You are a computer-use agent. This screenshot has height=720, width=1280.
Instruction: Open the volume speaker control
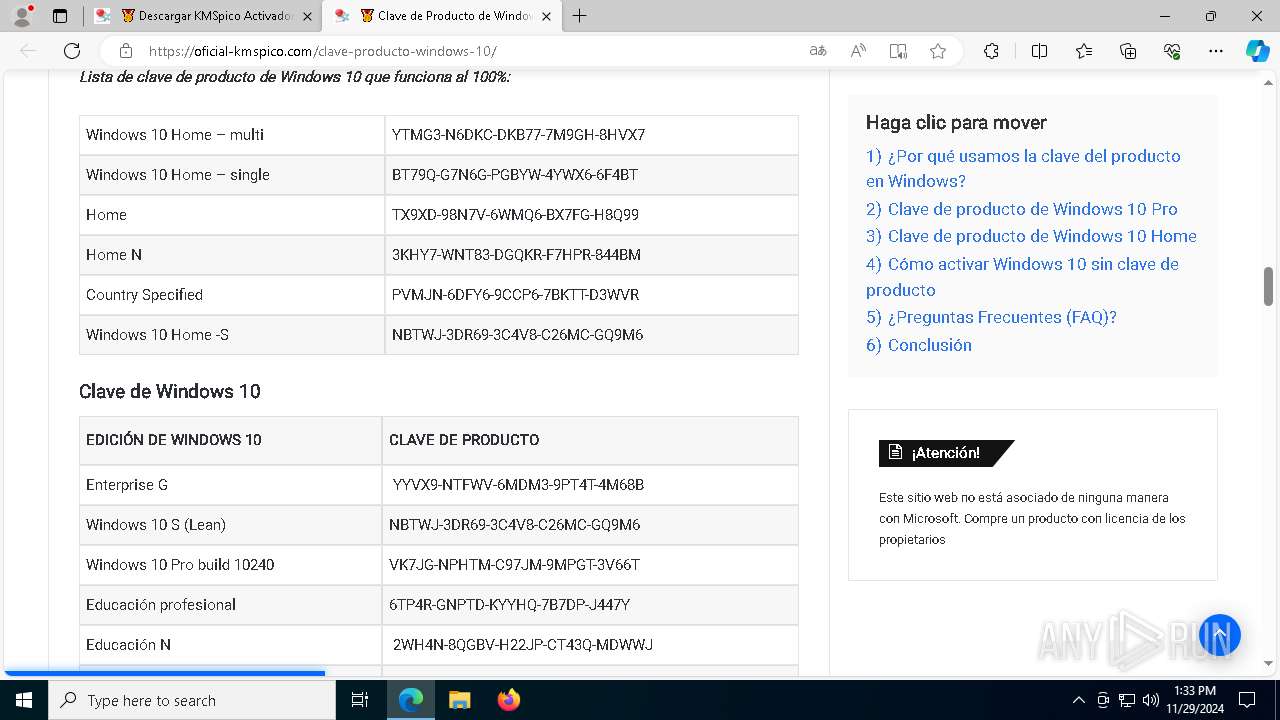pos(1150,700)
